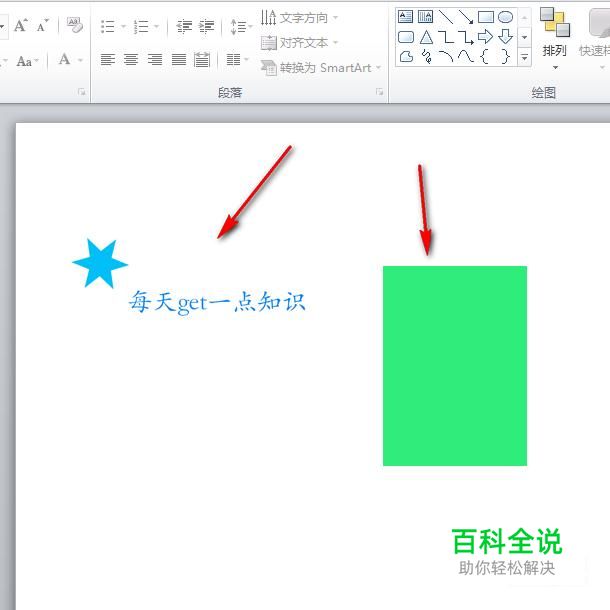Screen dimensions: 610x610
Task: Select the Text Box shape
Action: click(405, 17)
